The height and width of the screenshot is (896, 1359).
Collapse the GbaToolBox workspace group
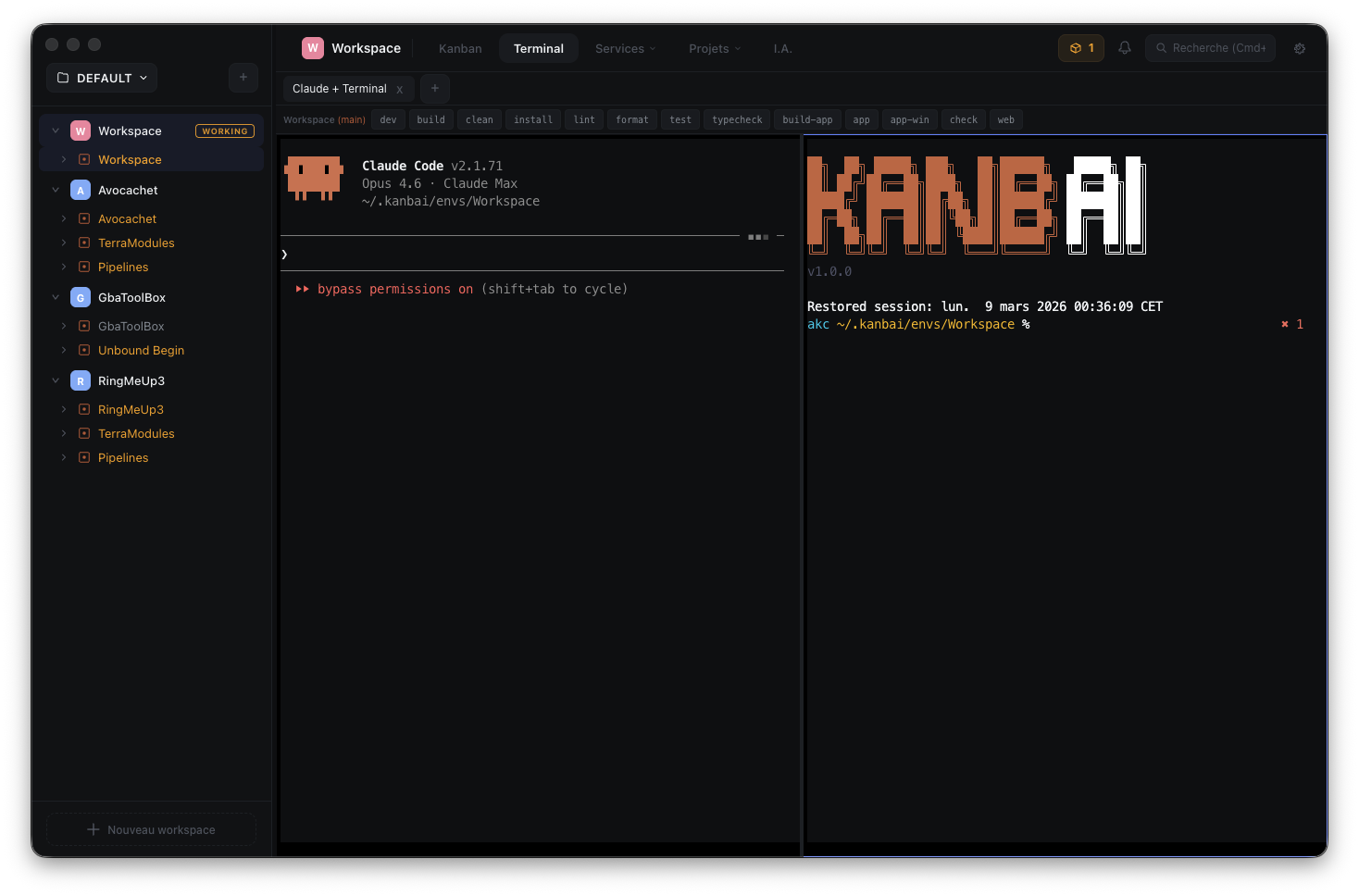pos(56,298)
